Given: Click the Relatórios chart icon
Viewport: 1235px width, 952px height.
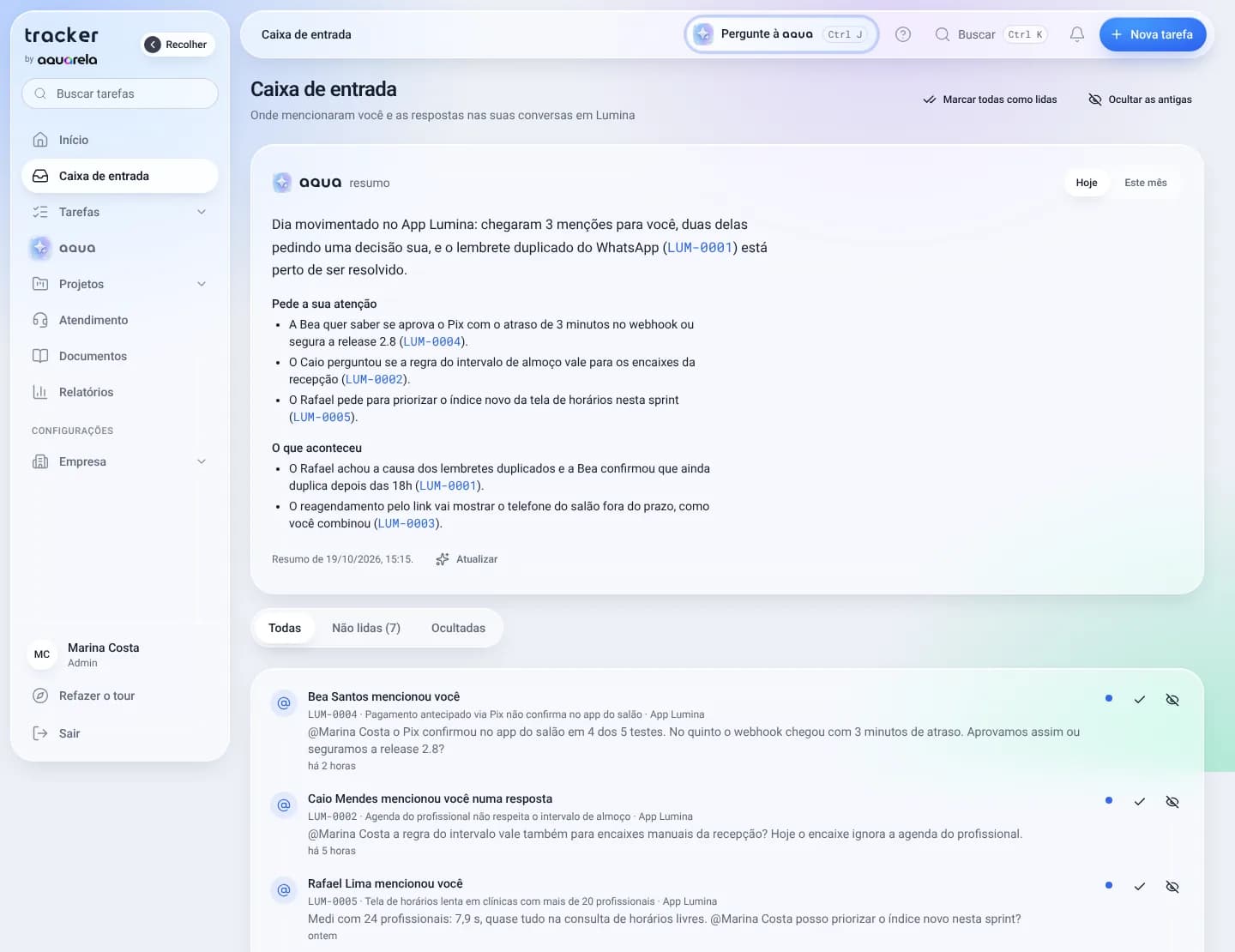Looking at the screenshot, I should [x=40, y=392].
